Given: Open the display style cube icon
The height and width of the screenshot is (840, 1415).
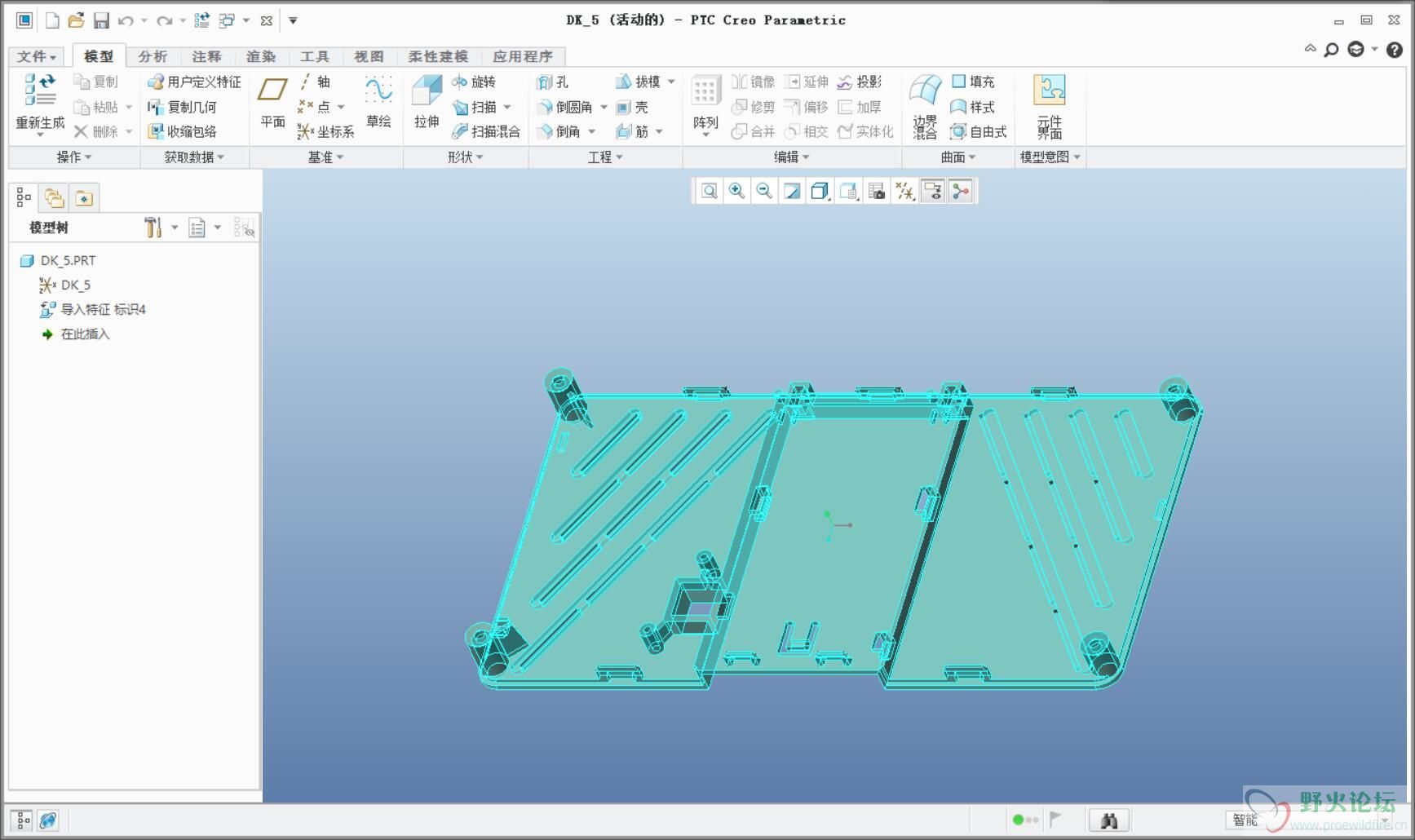Looking at the screenshot, I should point(820,191).
